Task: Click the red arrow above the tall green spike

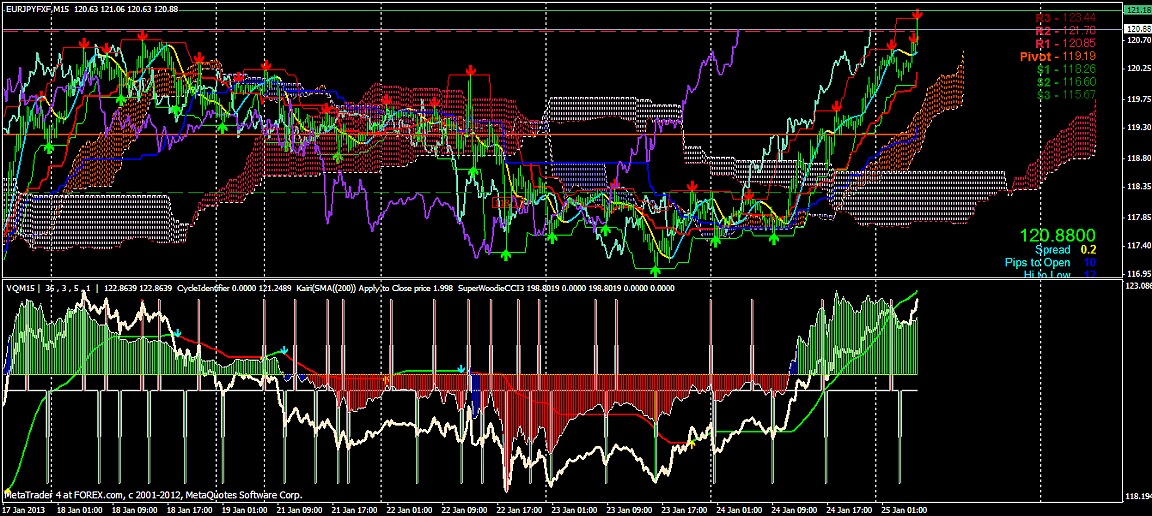Action: tap(470, 71)
